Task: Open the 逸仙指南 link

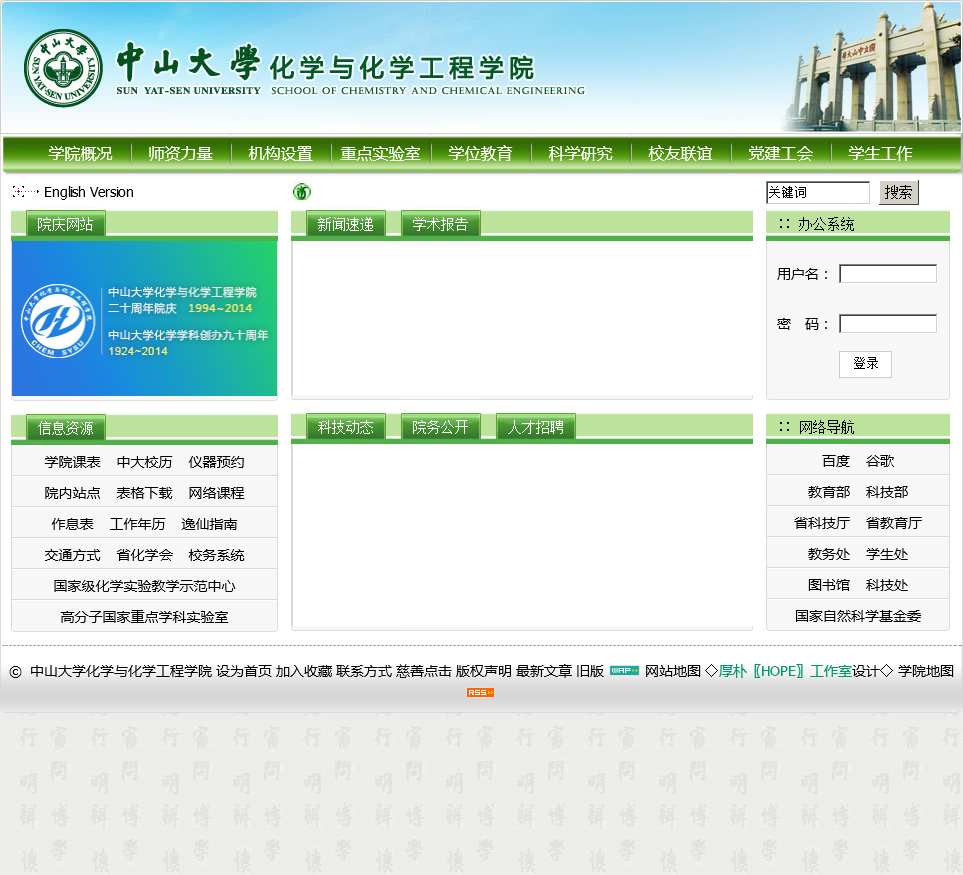Action: [209, 524]
